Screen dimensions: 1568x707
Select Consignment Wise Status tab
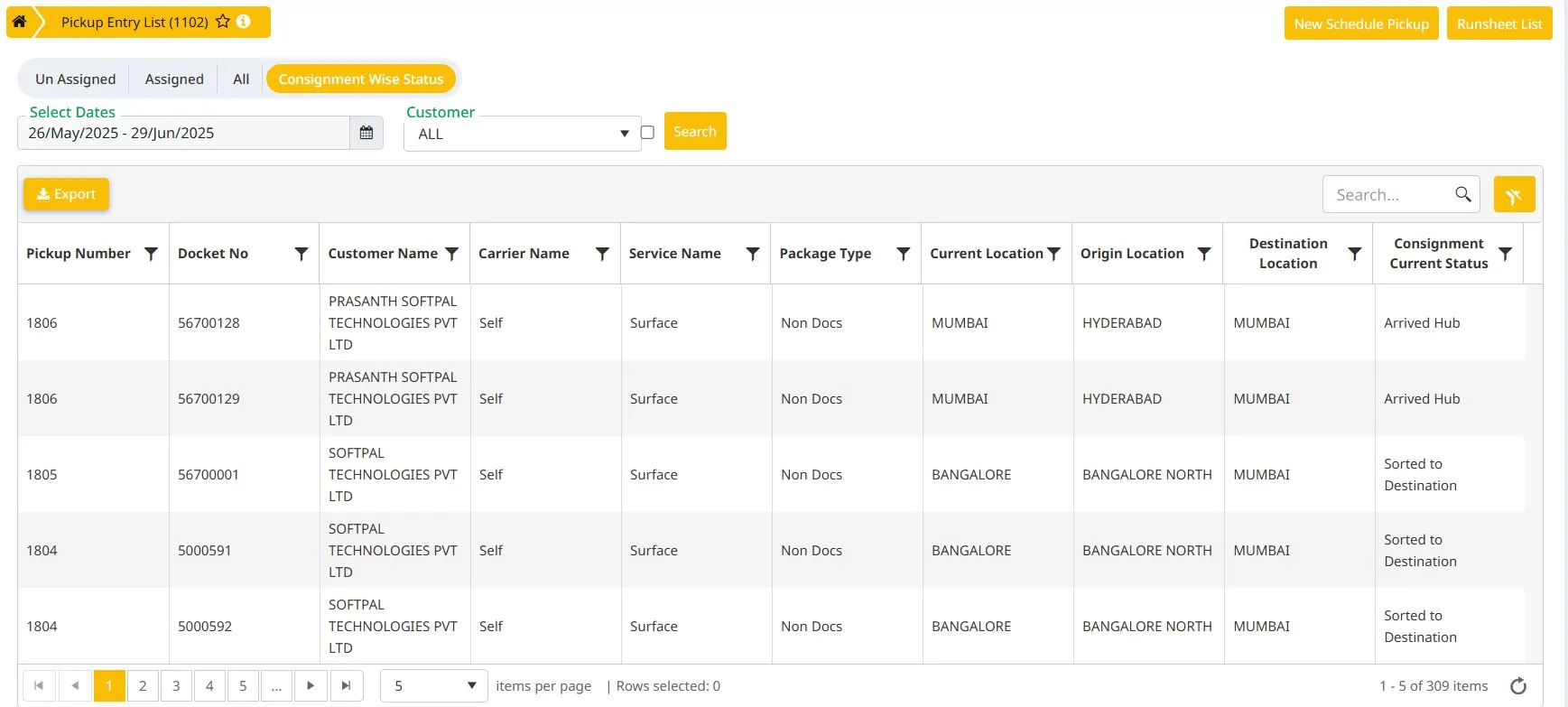(x=361, y=79)
